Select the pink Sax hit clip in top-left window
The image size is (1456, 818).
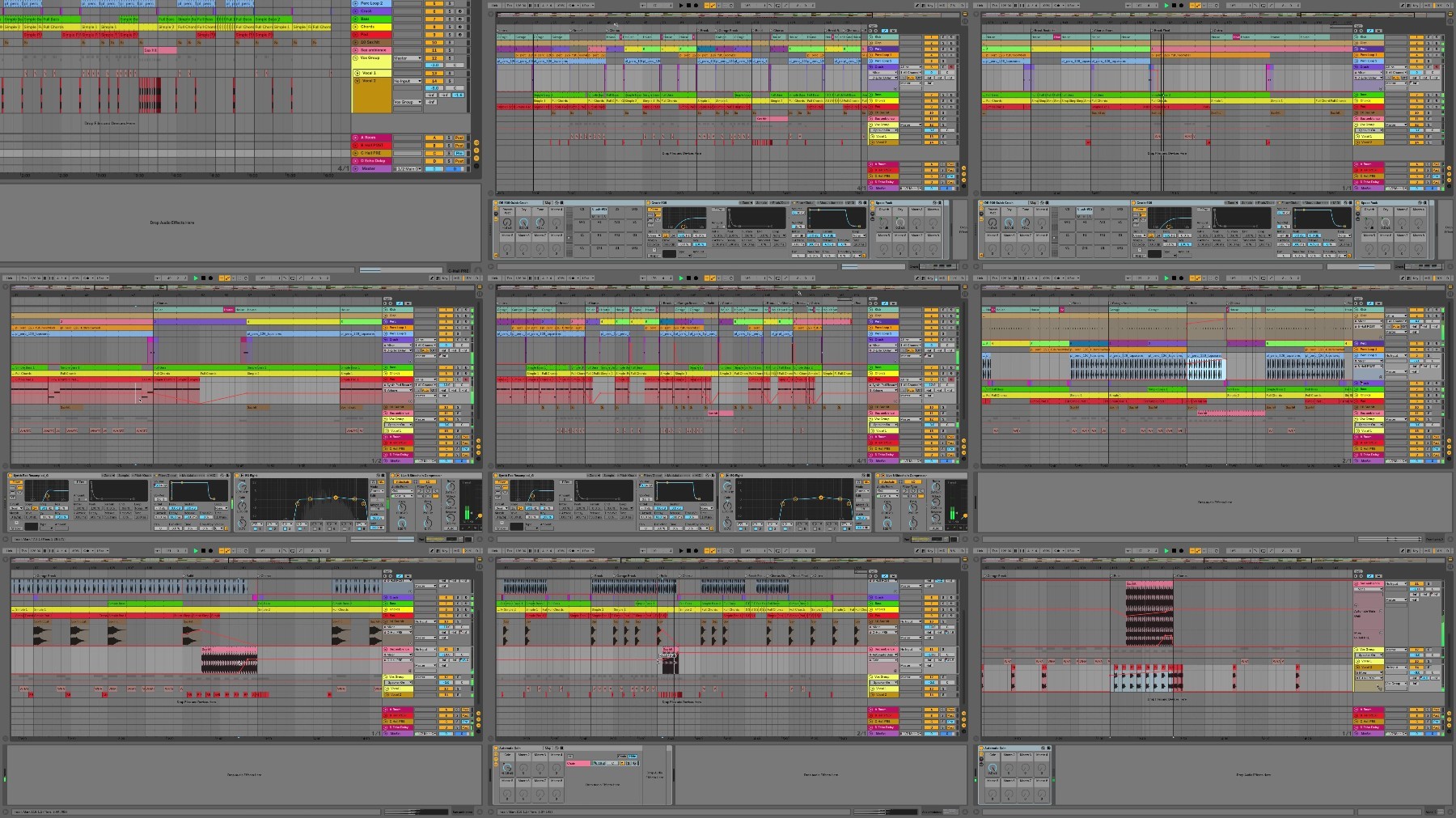[x=160, y=50]
